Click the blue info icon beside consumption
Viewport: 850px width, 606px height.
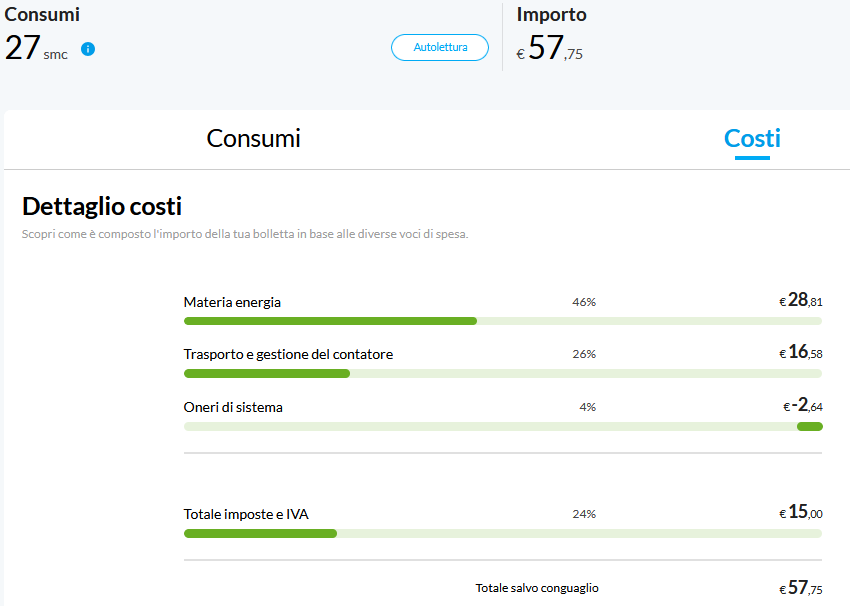point(88,48)
